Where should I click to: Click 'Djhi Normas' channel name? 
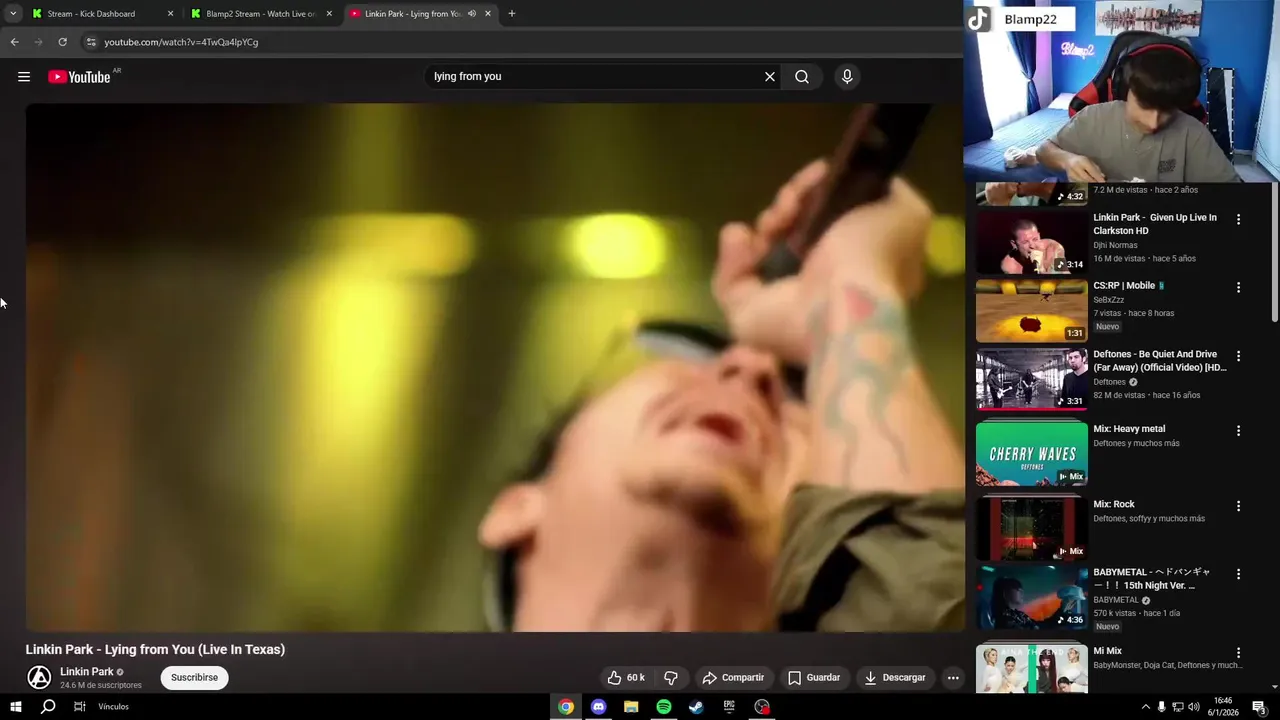pos(1115,245)
